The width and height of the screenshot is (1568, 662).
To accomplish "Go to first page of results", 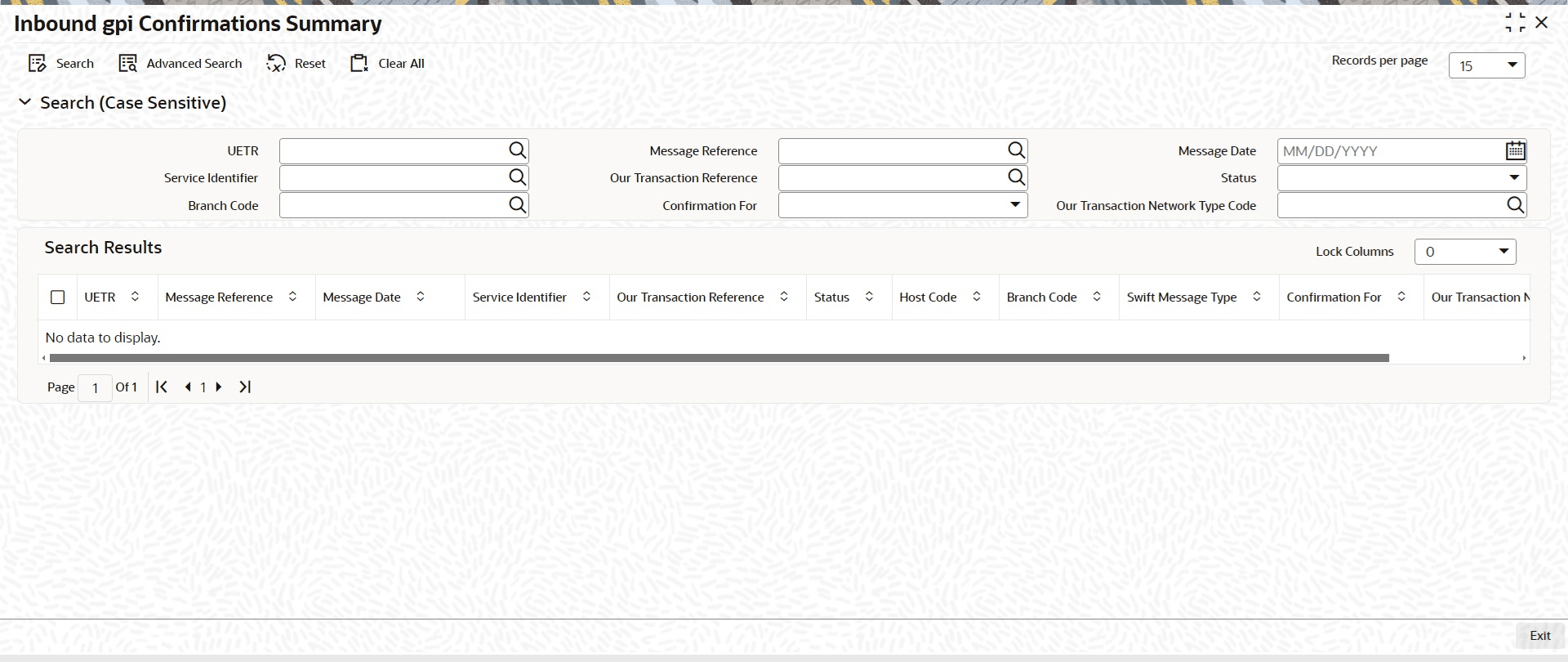I will point(162,387).
